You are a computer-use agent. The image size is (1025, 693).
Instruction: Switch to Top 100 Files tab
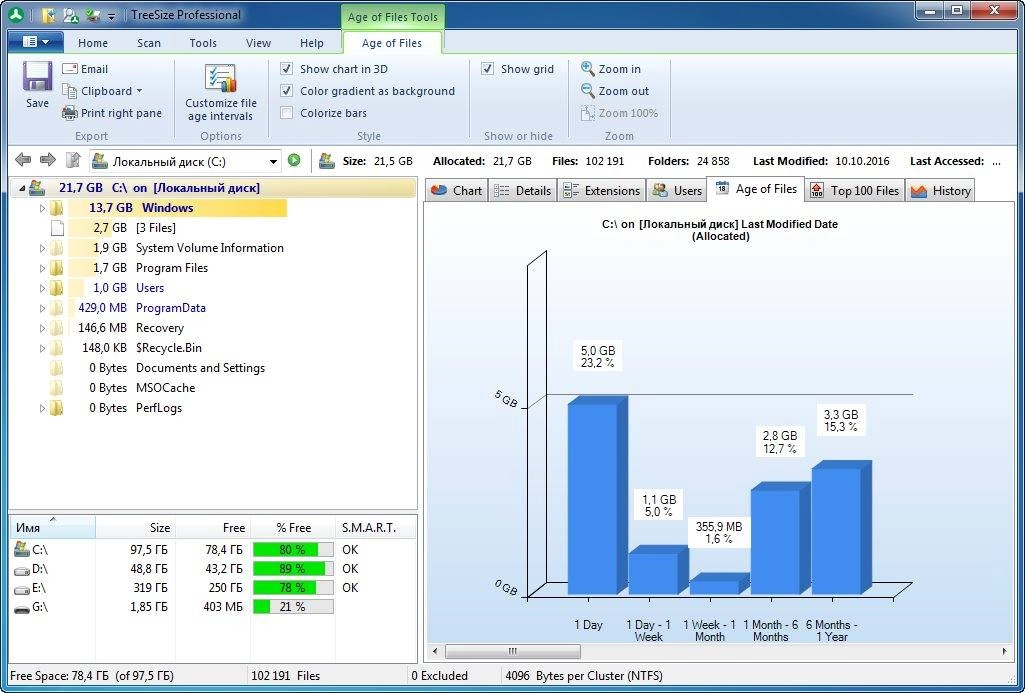854,190
